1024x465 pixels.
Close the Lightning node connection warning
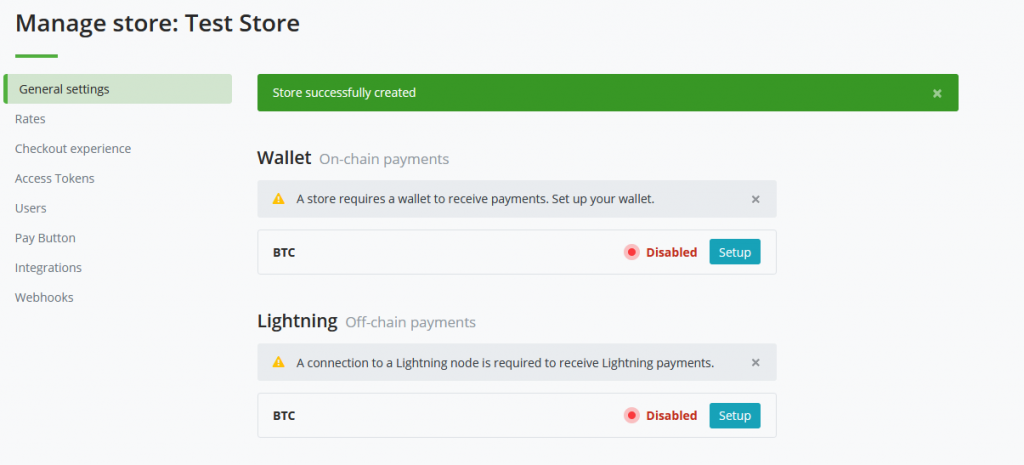755,362
